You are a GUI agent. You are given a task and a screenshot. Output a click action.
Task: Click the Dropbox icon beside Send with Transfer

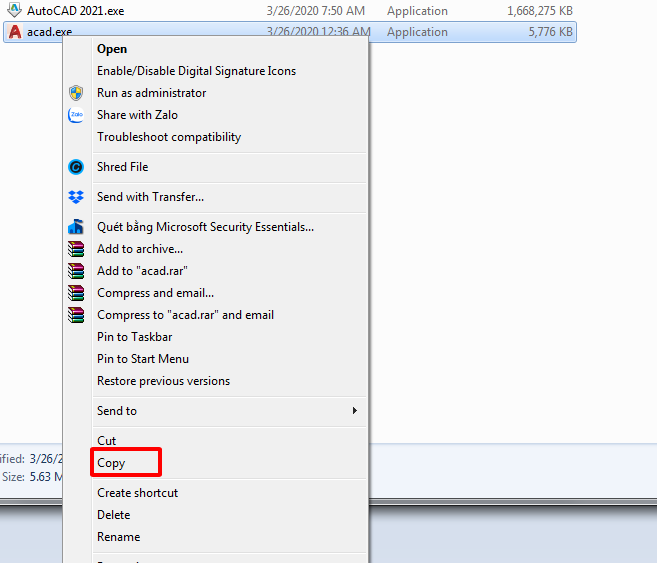coord(76,197)
